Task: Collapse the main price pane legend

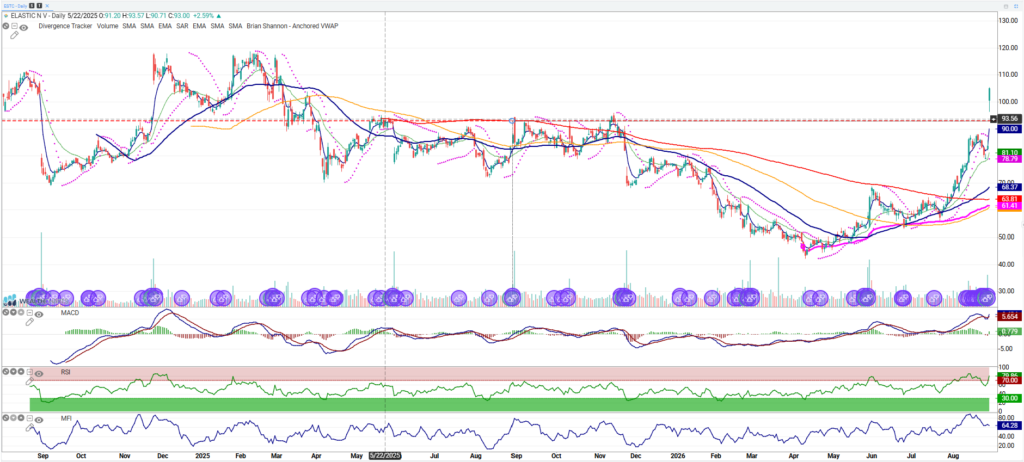Action: coord(14,26)
